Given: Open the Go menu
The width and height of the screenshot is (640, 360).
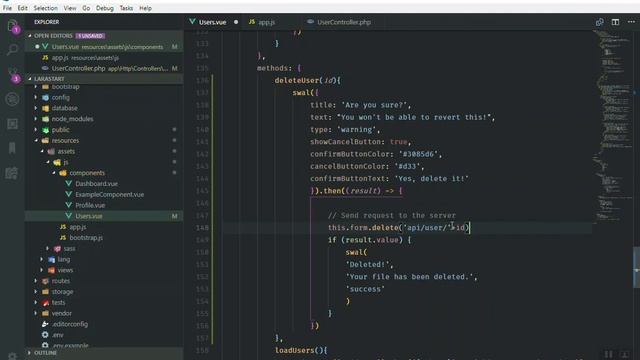Looking at the screenshot, I should (86, 8).
